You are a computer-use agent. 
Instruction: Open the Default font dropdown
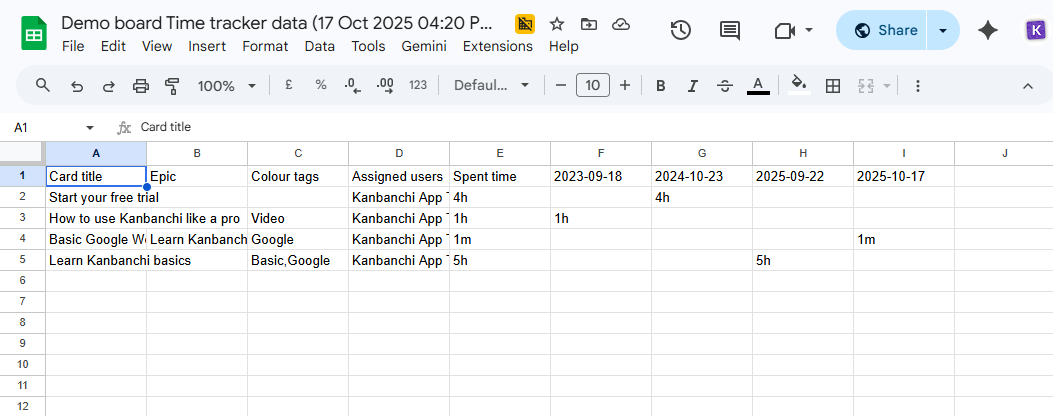(x=492, y=86)
